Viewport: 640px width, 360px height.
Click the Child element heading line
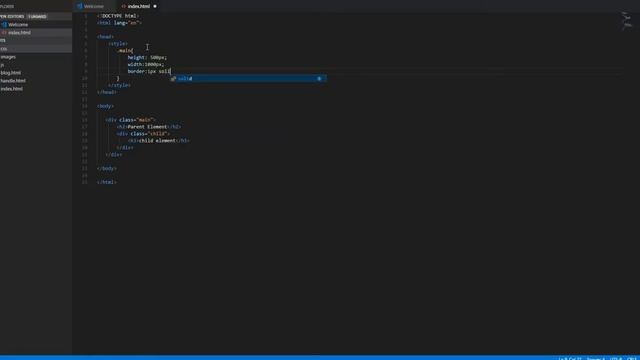click(x=158, y=141)
